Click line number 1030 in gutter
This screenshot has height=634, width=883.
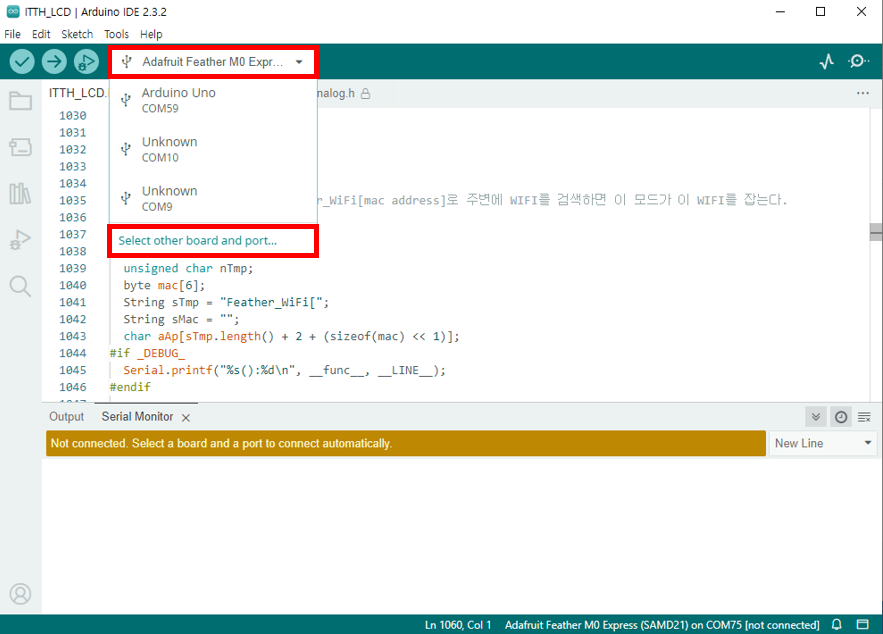[x=73, y=115]
